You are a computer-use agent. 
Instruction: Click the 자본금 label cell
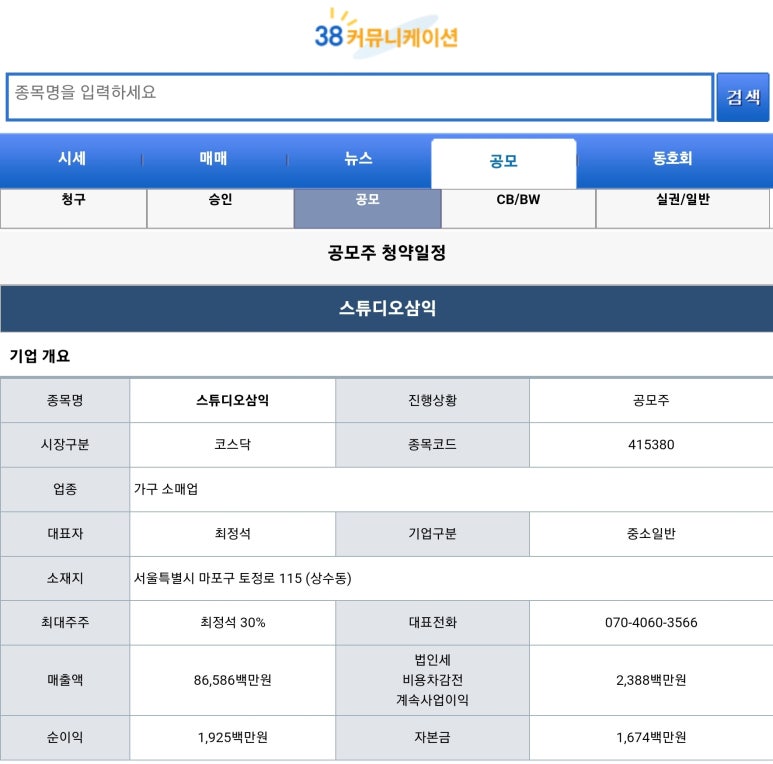(432, 737)
